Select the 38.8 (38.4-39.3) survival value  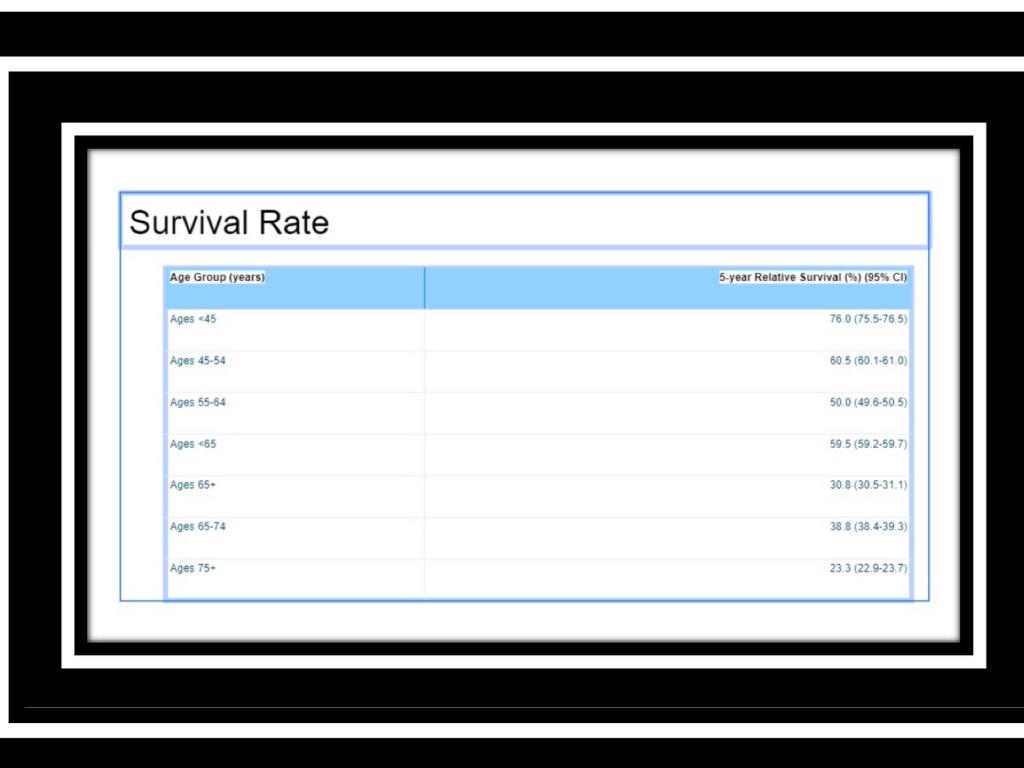(868, 527)
